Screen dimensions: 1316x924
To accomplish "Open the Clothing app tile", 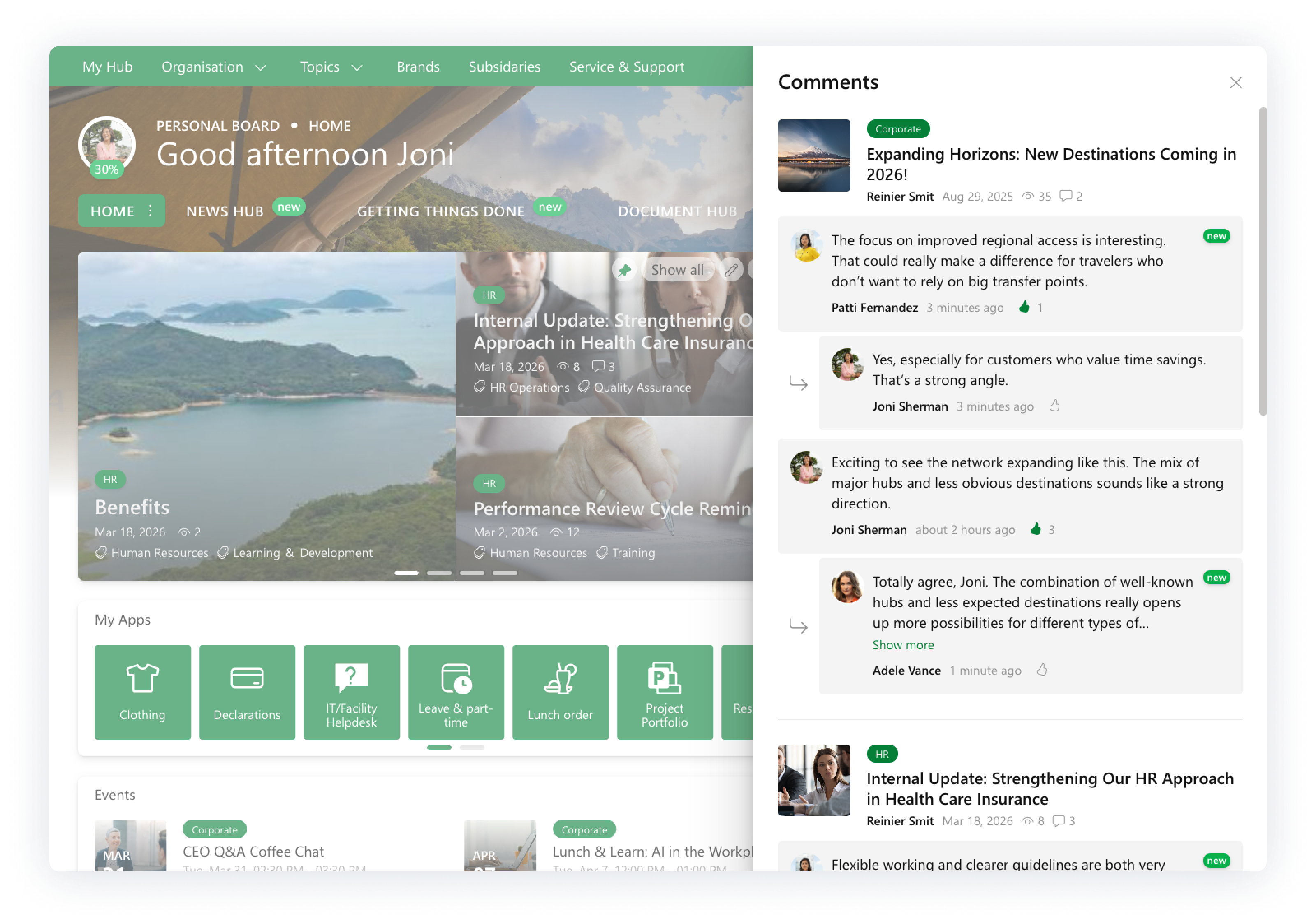I will click(x=142, y=691).
